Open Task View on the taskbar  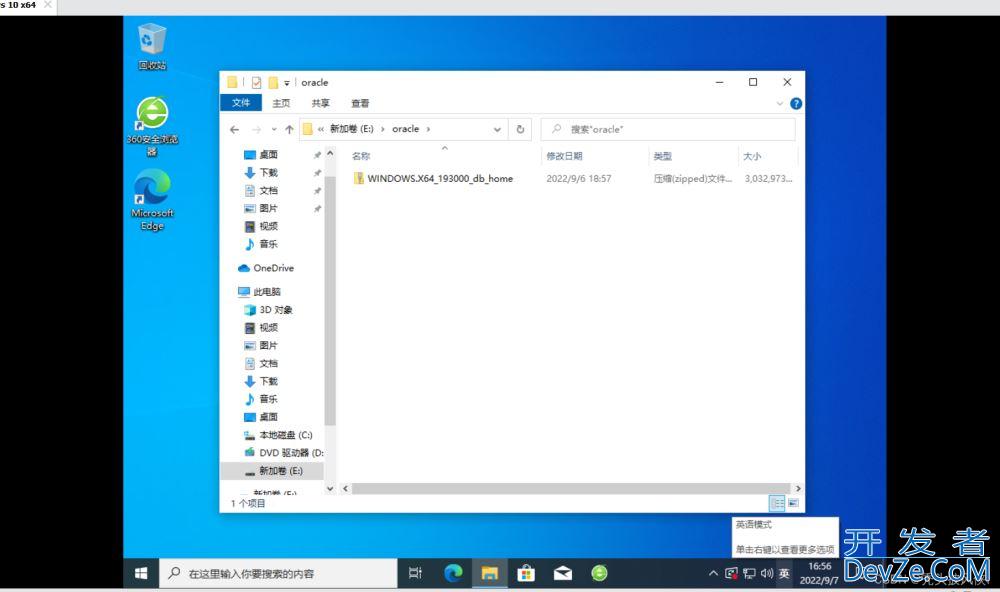click(x=415, y=573)
